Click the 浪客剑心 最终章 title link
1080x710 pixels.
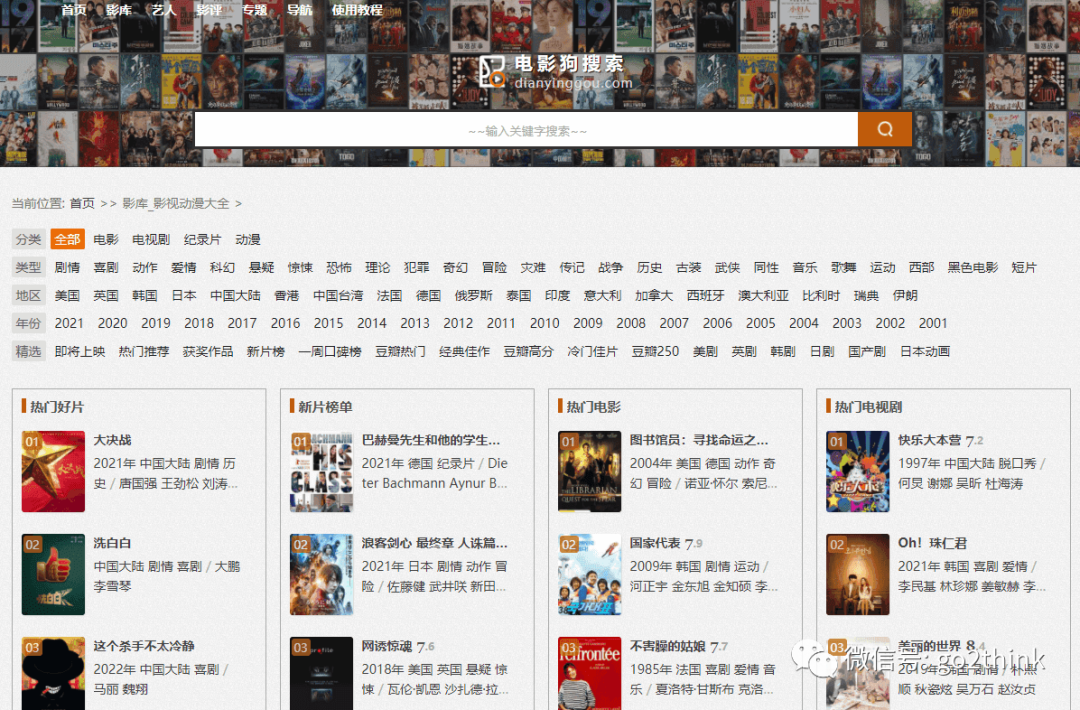click(x=435, y=543)
